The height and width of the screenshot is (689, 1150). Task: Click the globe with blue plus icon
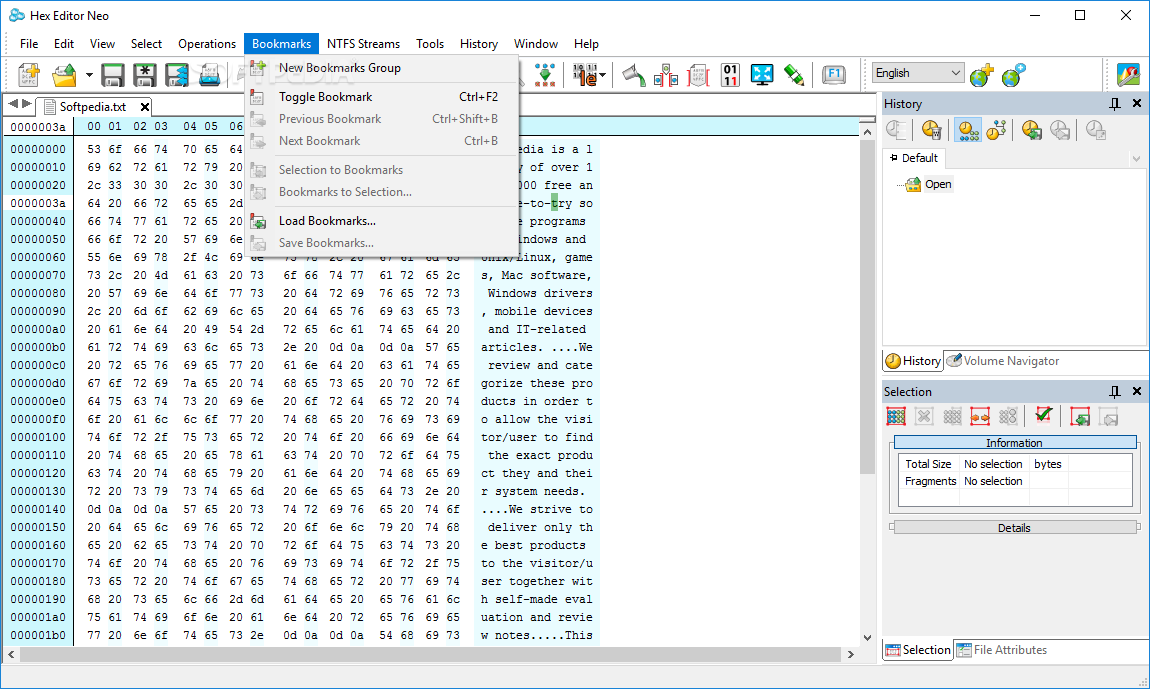[1014, 75]
